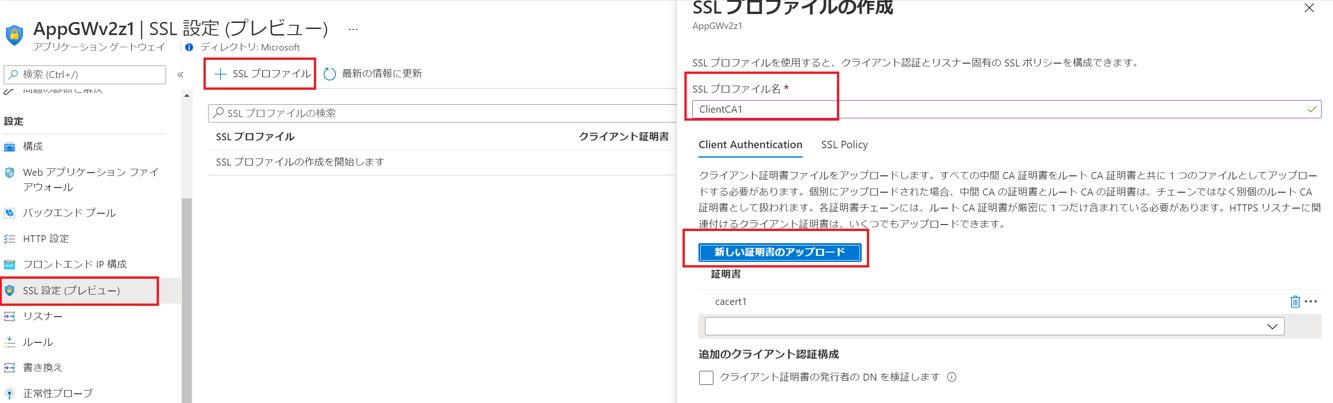Viewport: 1333px width, 403px height.
Task: Click the HTTP 設定 icon
Action: pyautogui.click(x=10, y=239)
